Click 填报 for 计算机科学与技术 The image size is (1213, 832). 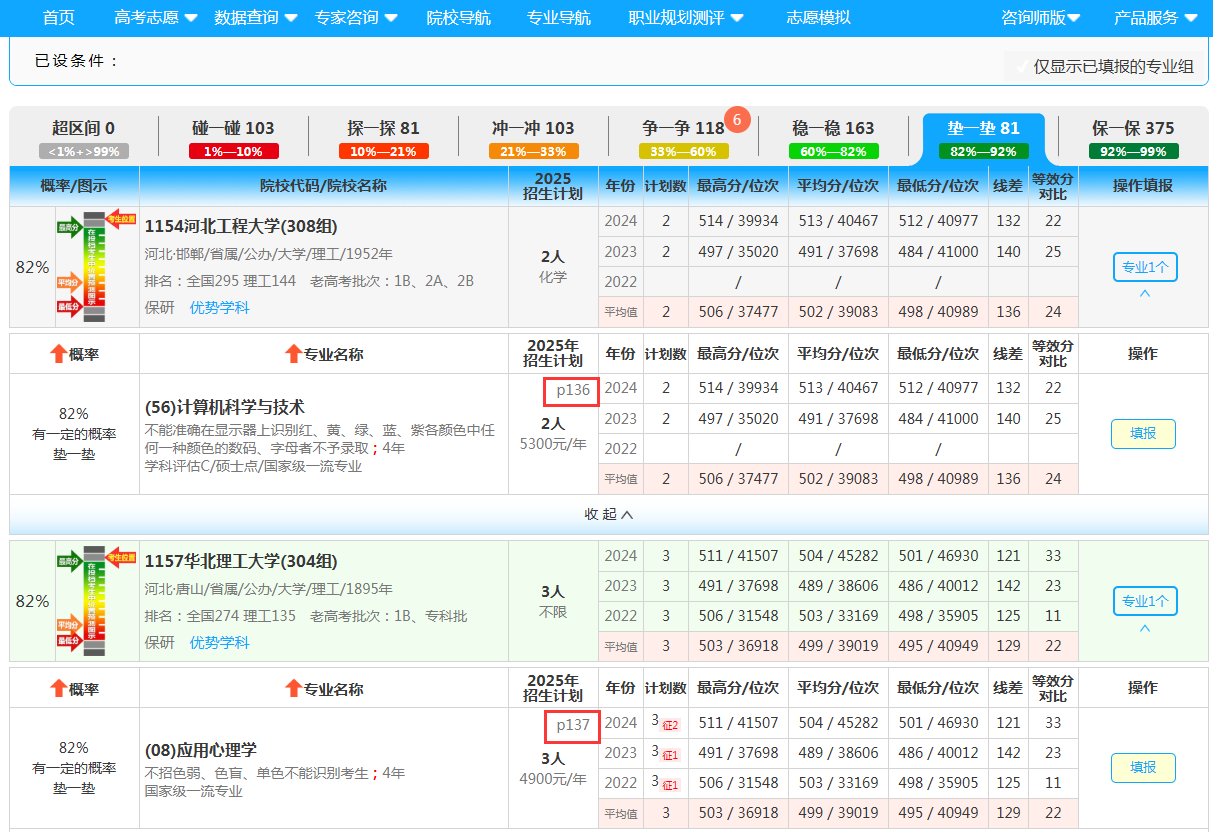click(1143, 433)
